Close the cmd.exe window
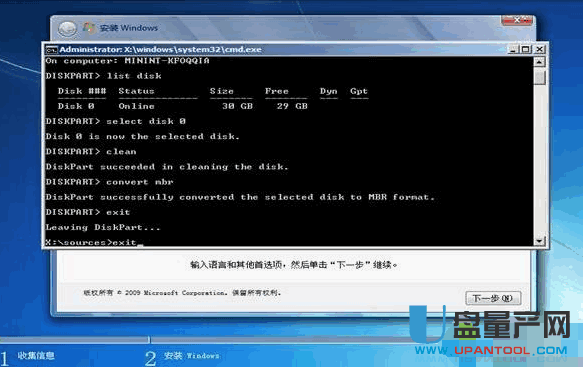The height and width of the screenshot is (367, 583). tap(539, 49)
